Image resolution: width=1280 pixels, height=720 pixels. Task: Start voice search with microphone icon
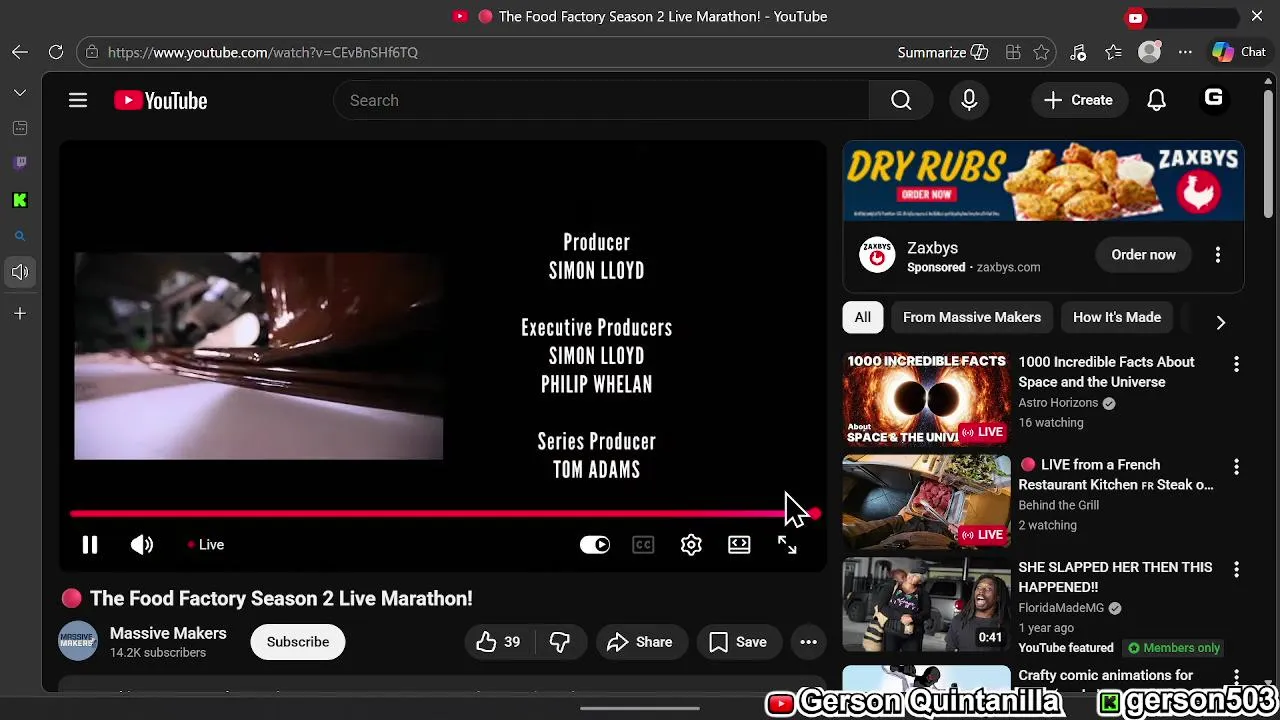(969, 100)
